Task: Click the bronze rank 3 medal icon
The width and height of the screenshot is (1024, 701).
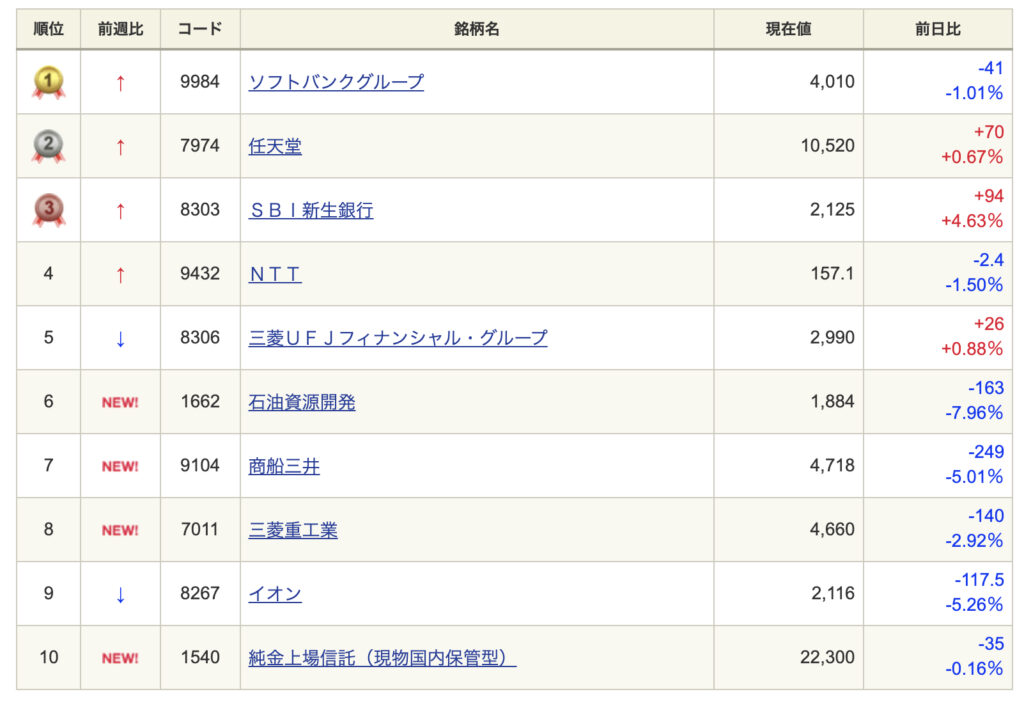Action: click(48, 210)
